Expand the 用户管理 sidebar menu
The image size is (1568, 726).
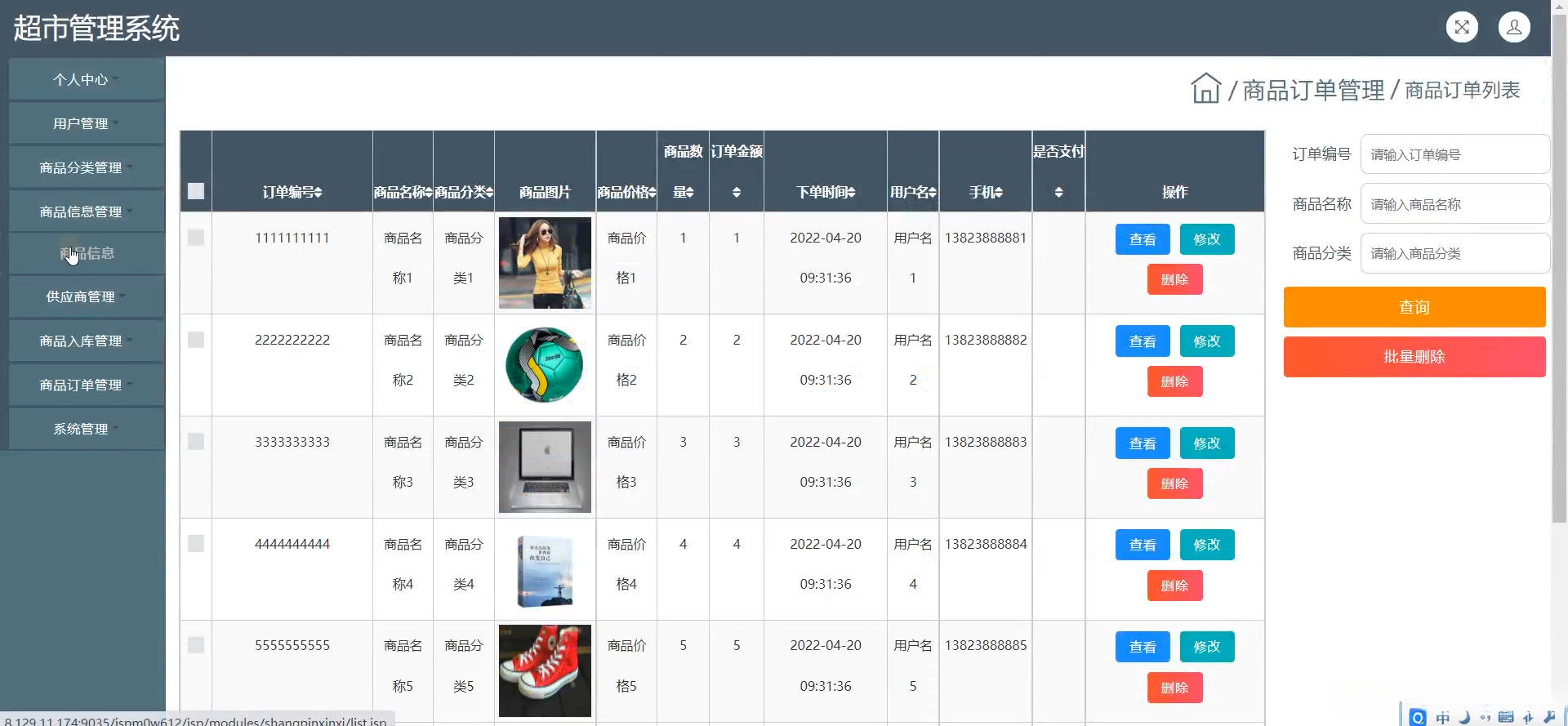pos(87,123)
